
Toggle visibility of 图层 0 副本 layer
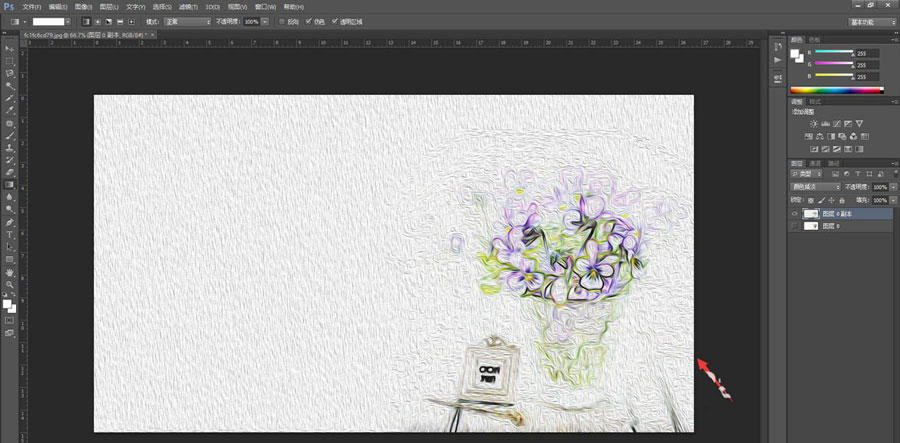(795, 214)
